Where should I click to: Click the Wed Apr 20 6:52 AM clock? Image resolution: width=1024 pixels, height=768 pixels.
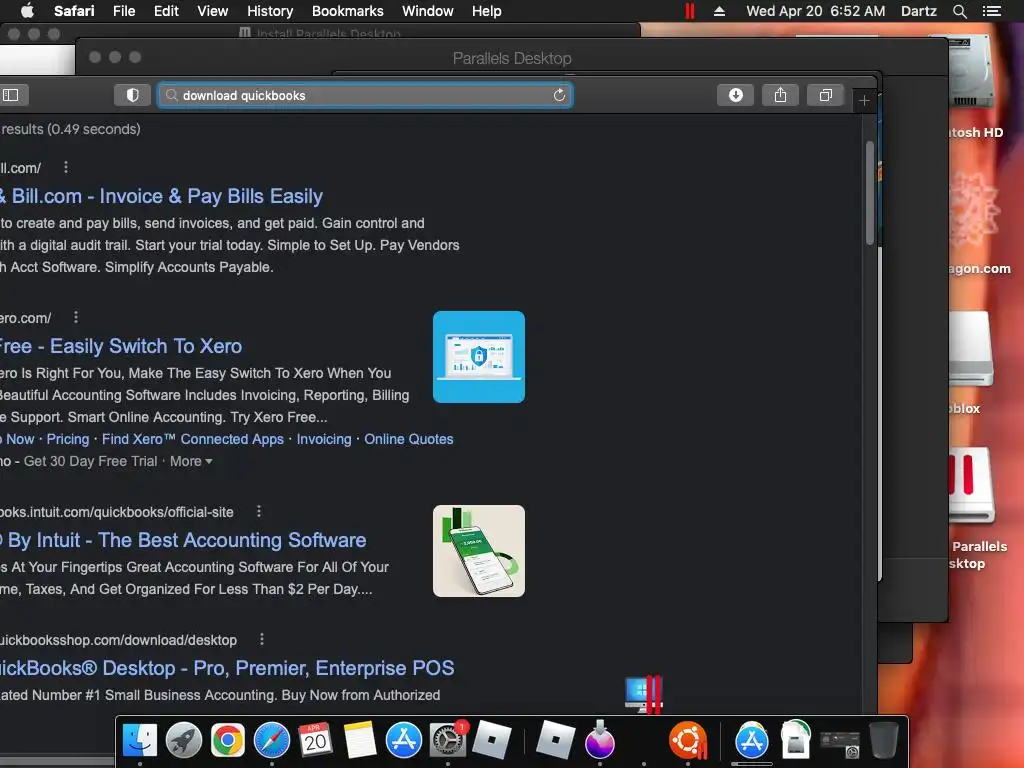[816, 11]
